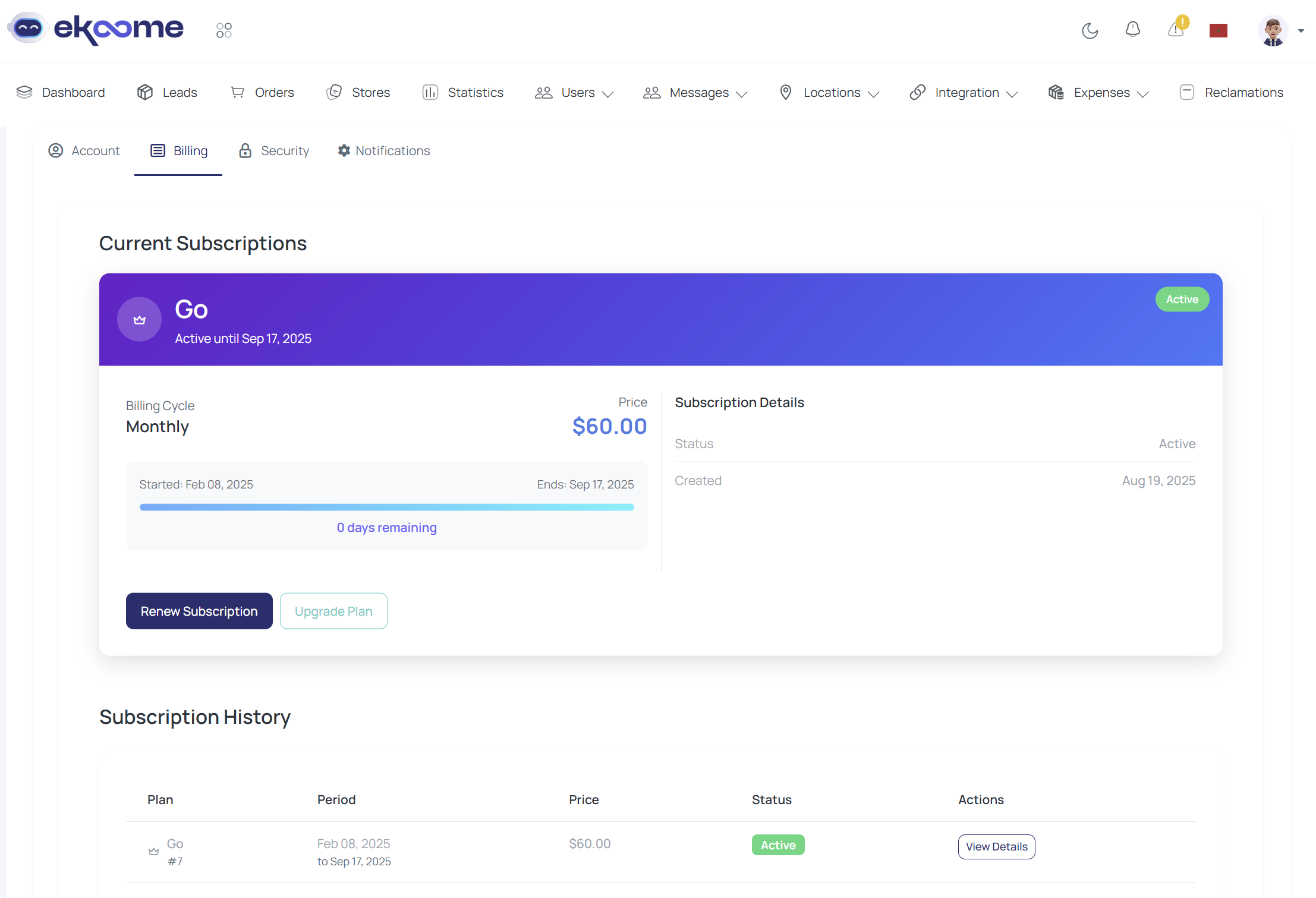Viewport: 1316px width, 898px height.
Task: Click the 0 days remaining text
Action: (x=386, y=527)
